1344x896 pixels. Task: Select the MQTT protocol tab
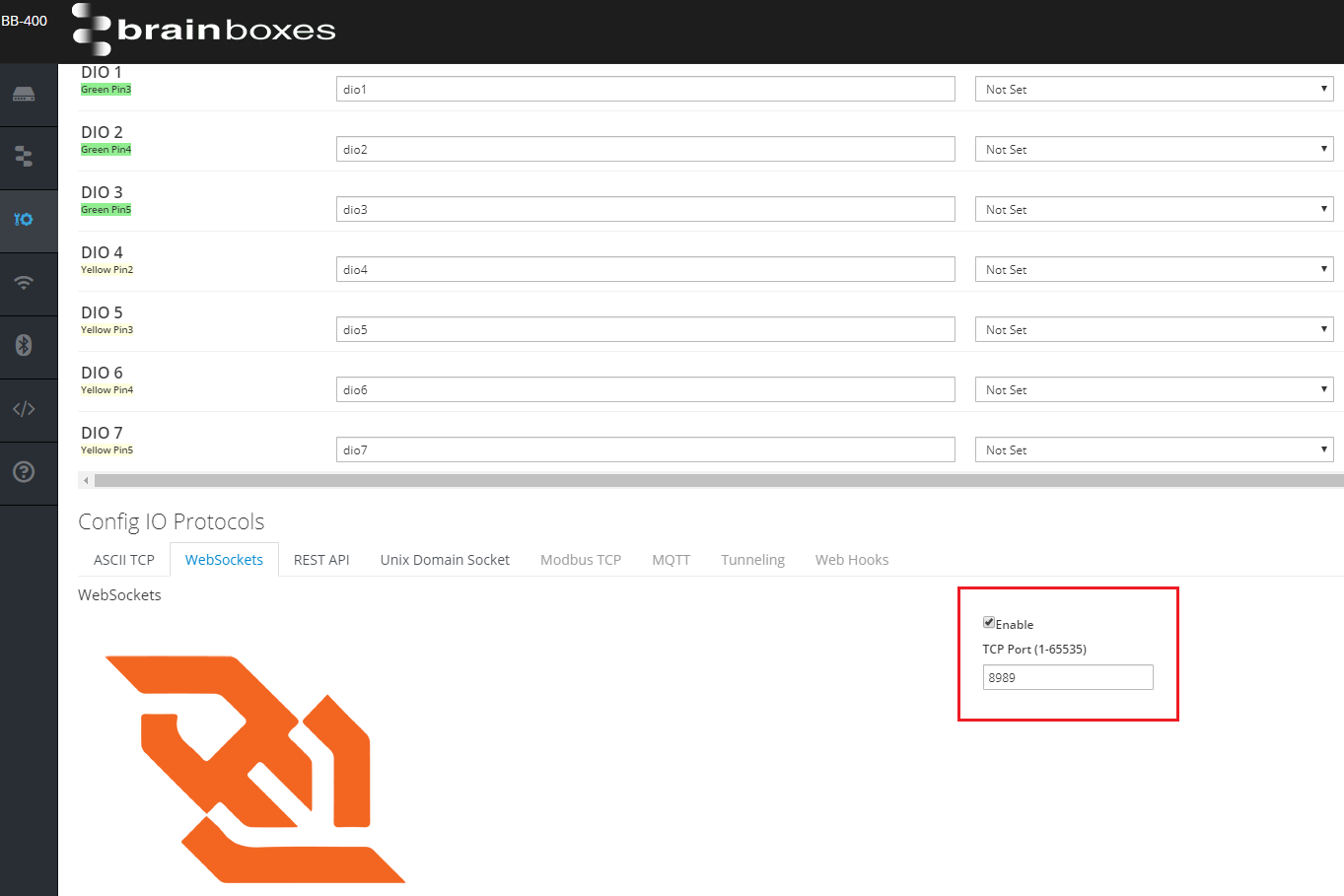click(671, 560)
